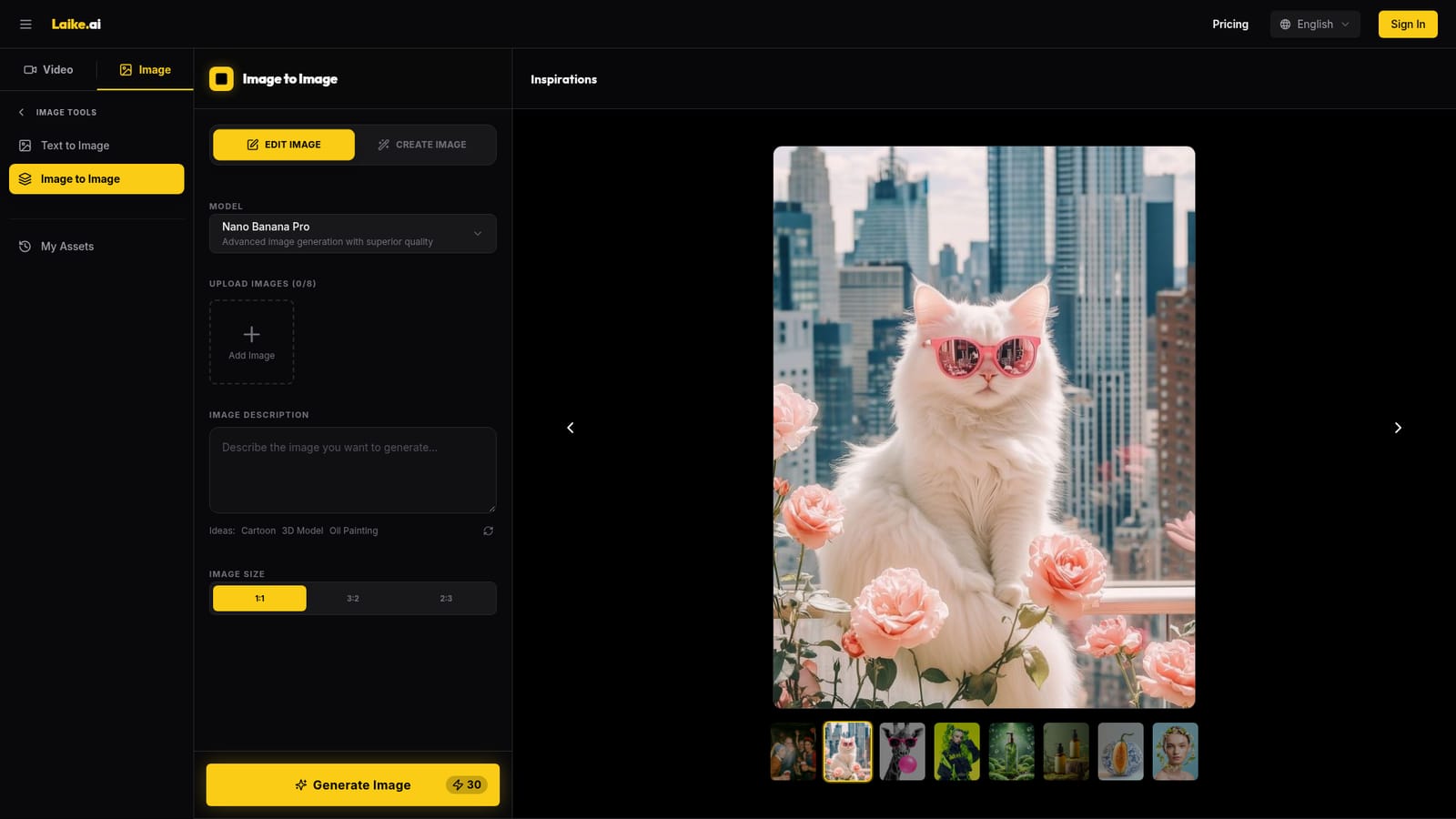Select Image to Image in sidebar
The image size is (1456, 819).
click(x=96, y=179)
